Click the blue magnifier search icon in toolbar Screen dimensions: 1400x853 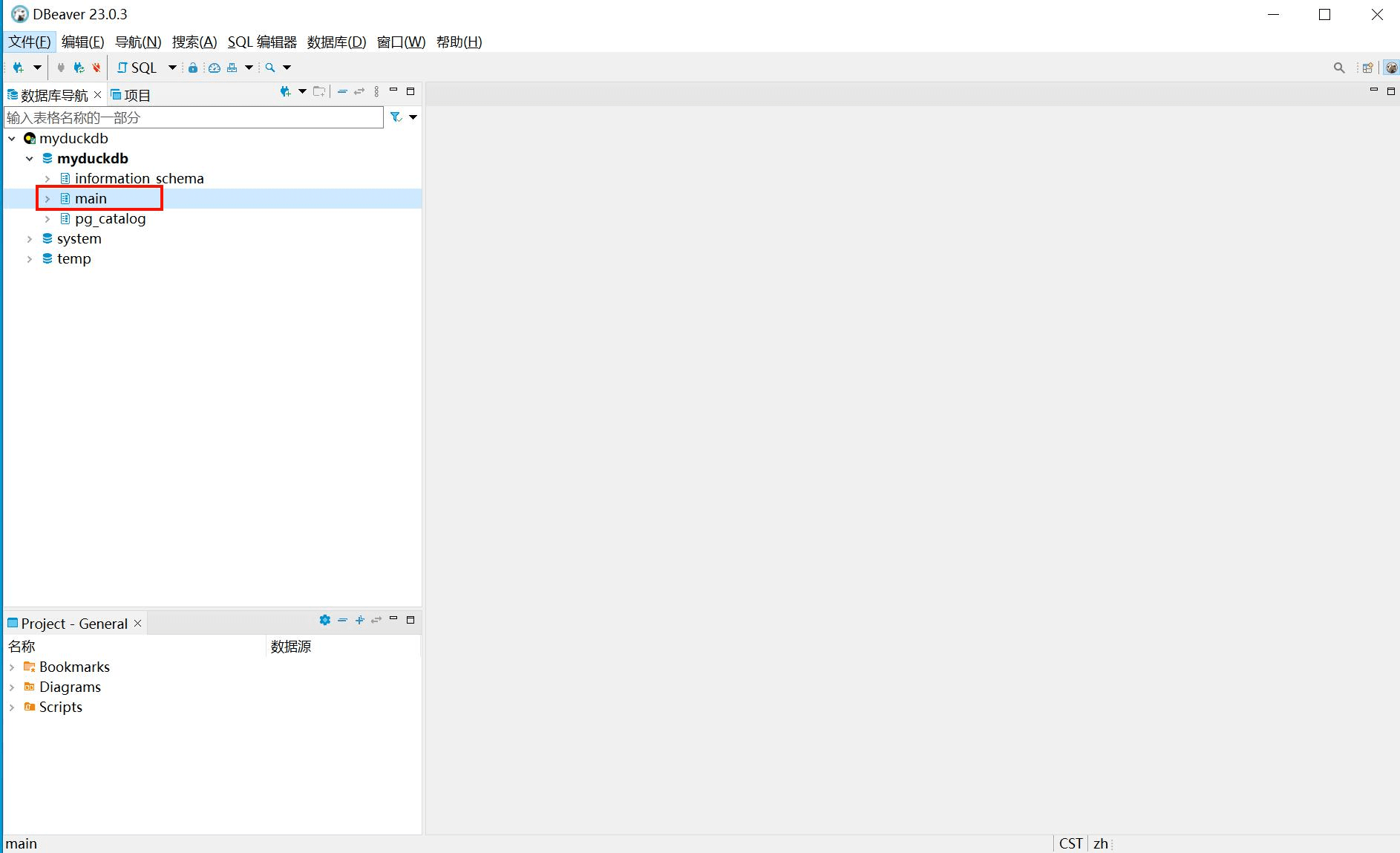[x=270, y=68]
